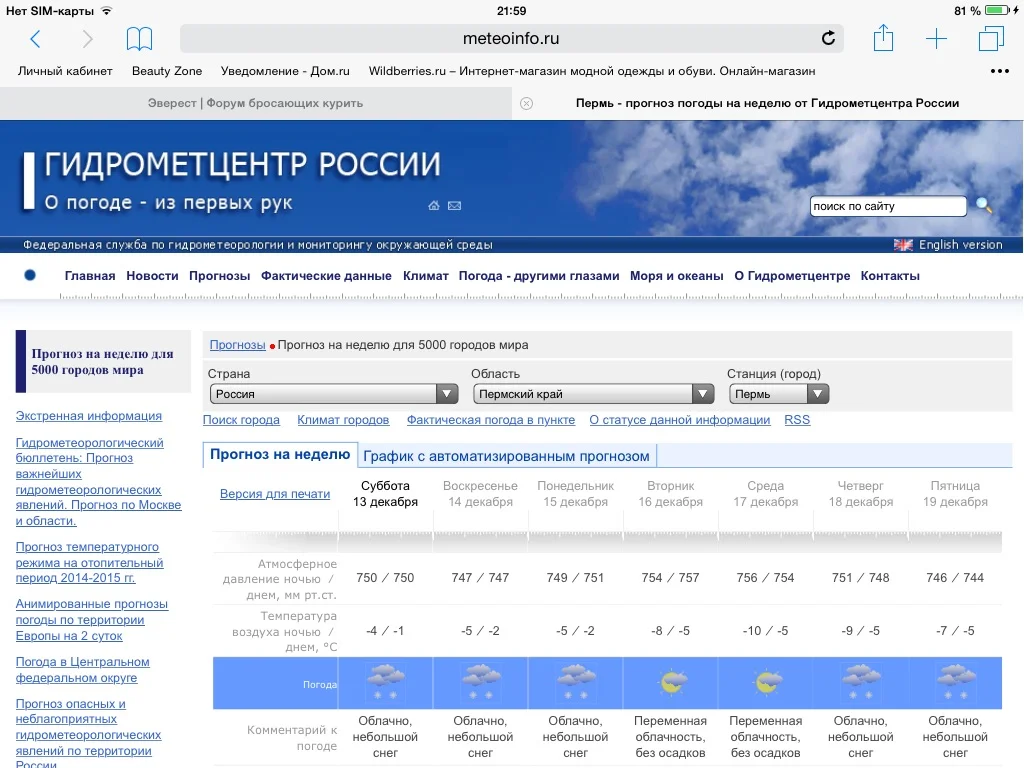
Task: Open the envelope email icon near the site logo
Action: [455, 205]
